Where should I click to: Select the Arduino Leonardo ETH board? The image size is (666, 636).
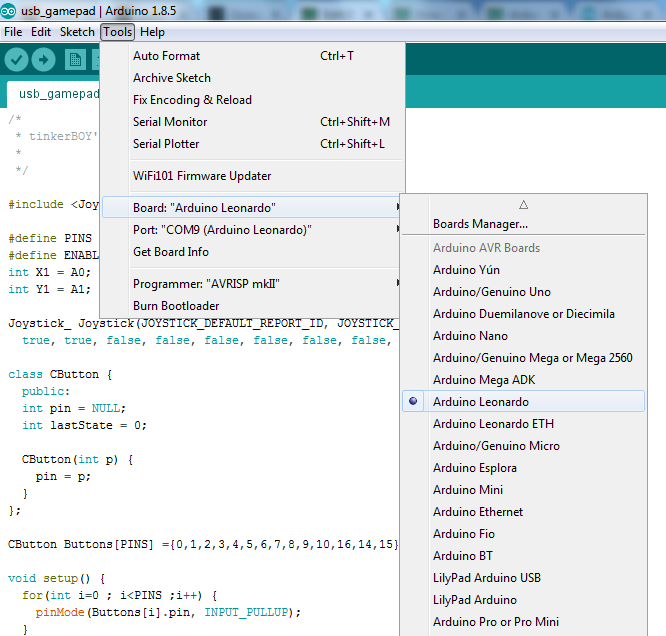pyautogui.click(x=523, y=424)
